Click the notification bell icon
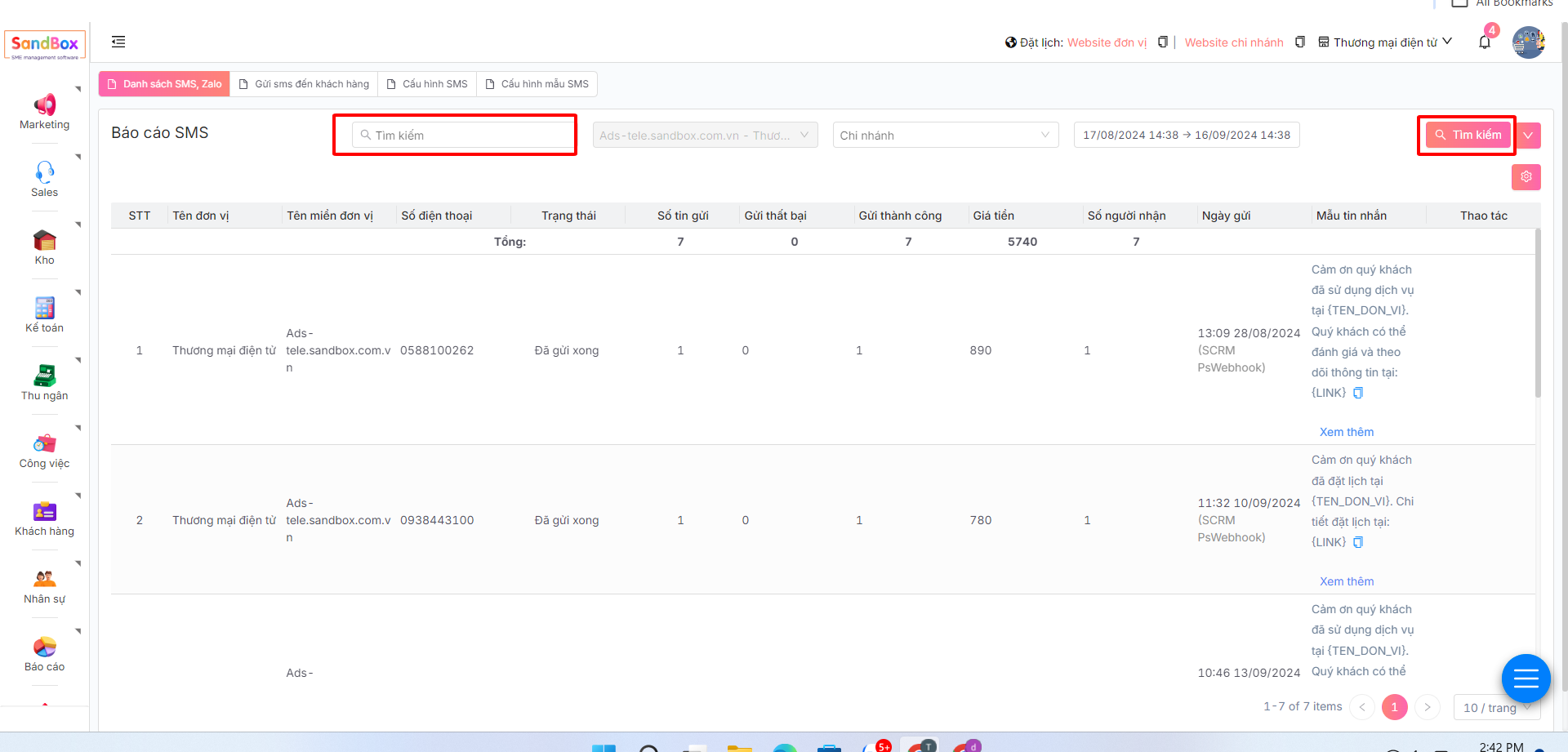The width and height of the screenshot is (1568, 752). pos(1484,42)
